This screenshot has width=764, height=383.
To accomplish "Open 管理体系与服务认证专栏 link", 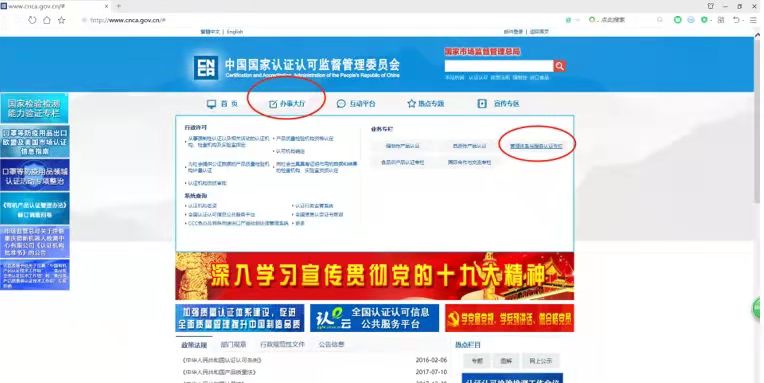I will point(536,146).
